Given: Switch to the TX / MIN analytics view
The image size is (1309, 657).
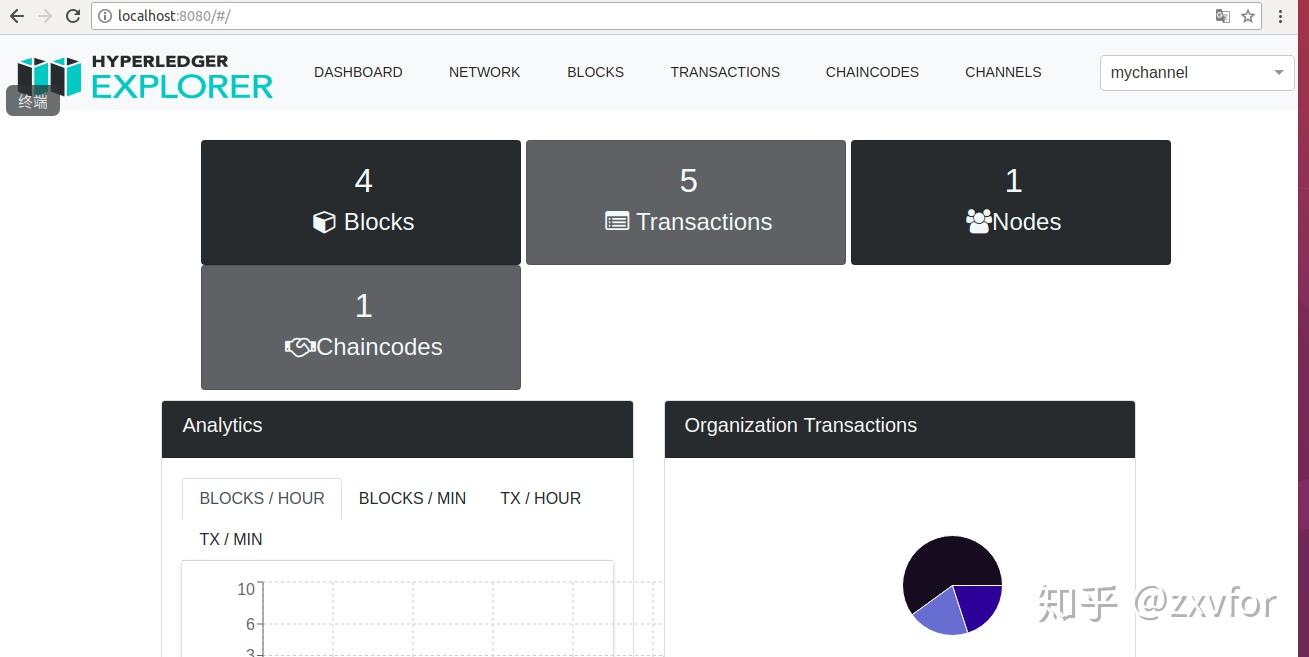Looking at the screenshot, I should 230,539.
